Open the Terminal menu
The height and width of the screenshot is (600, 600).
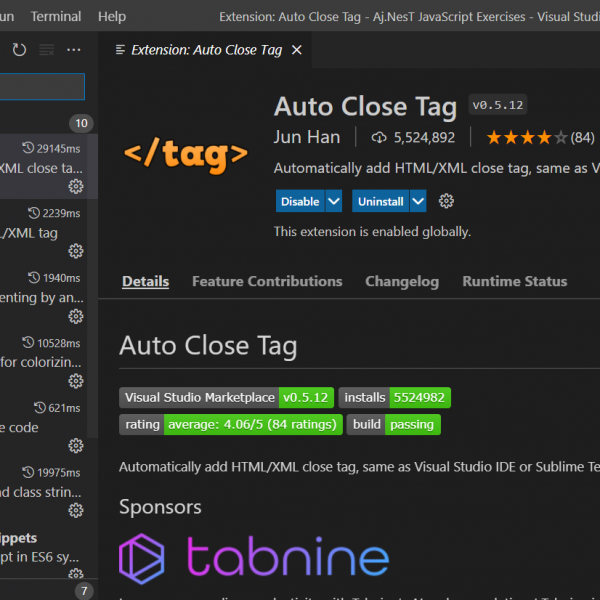click(x=56, y=16)
